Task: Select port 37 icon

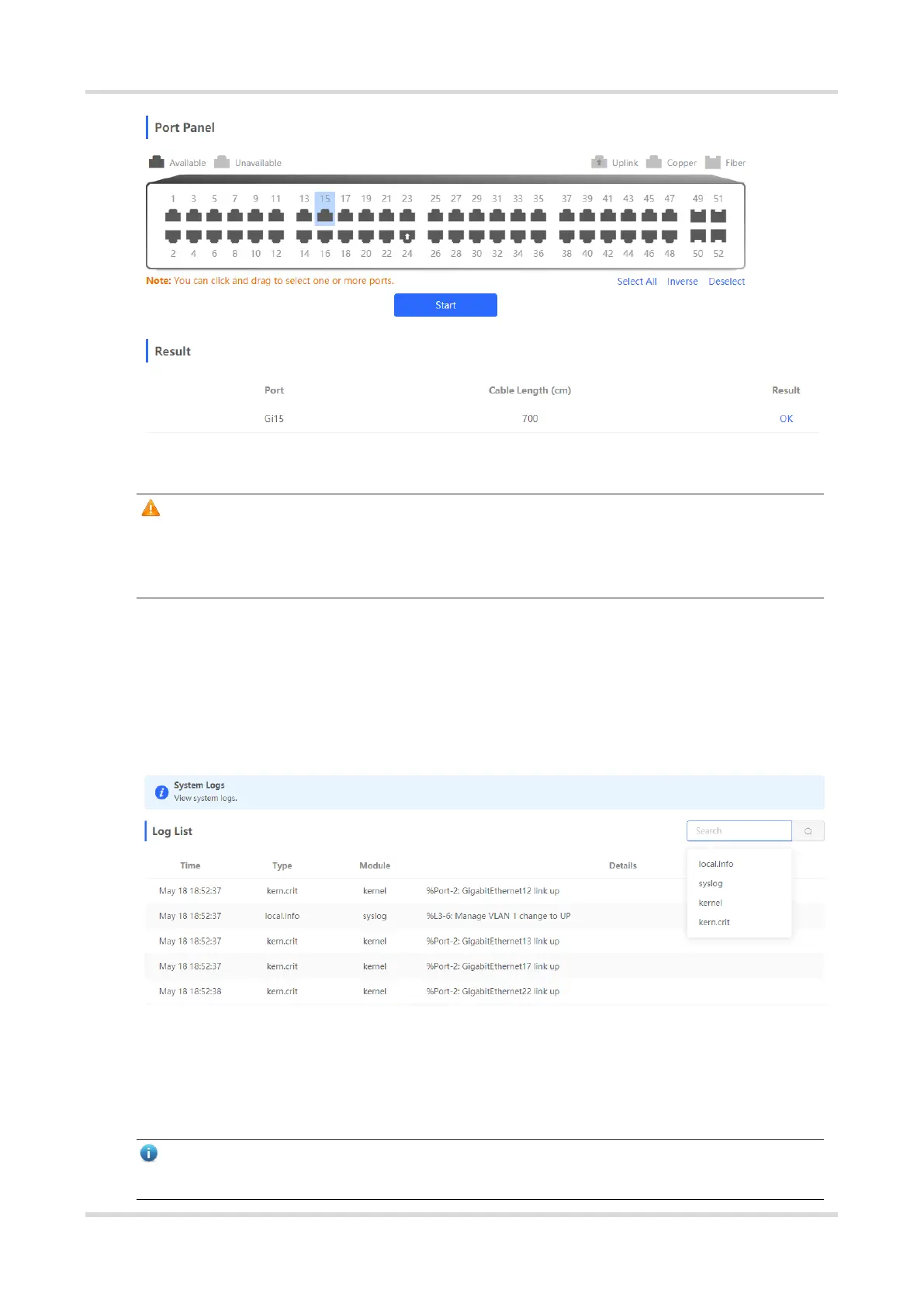Action: 567,215
